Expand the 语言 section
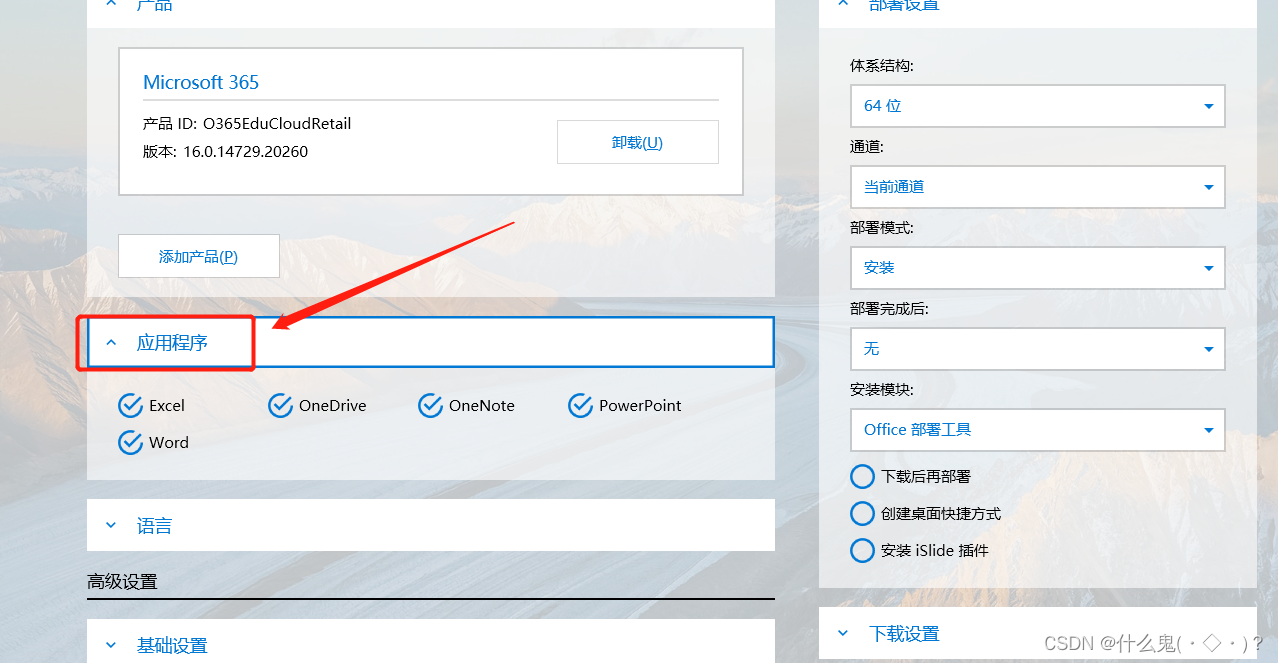 [x=111, y=524]
